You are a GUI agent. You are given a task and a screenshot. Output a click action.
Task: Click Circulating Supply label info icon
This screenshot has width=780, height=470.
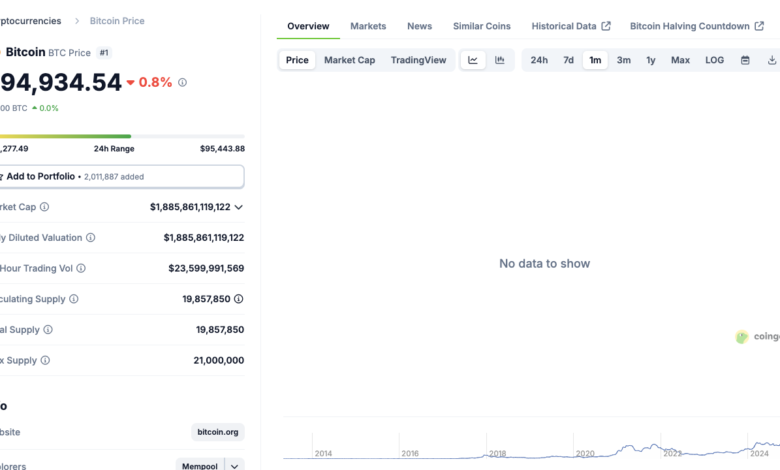point(74,299)
